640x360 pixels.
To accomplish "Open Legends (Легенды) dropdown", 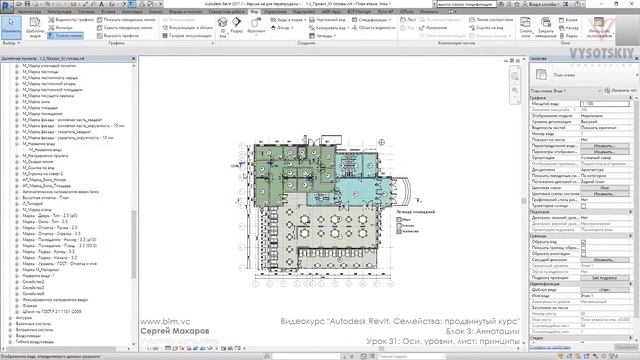I will coord(322,36).
